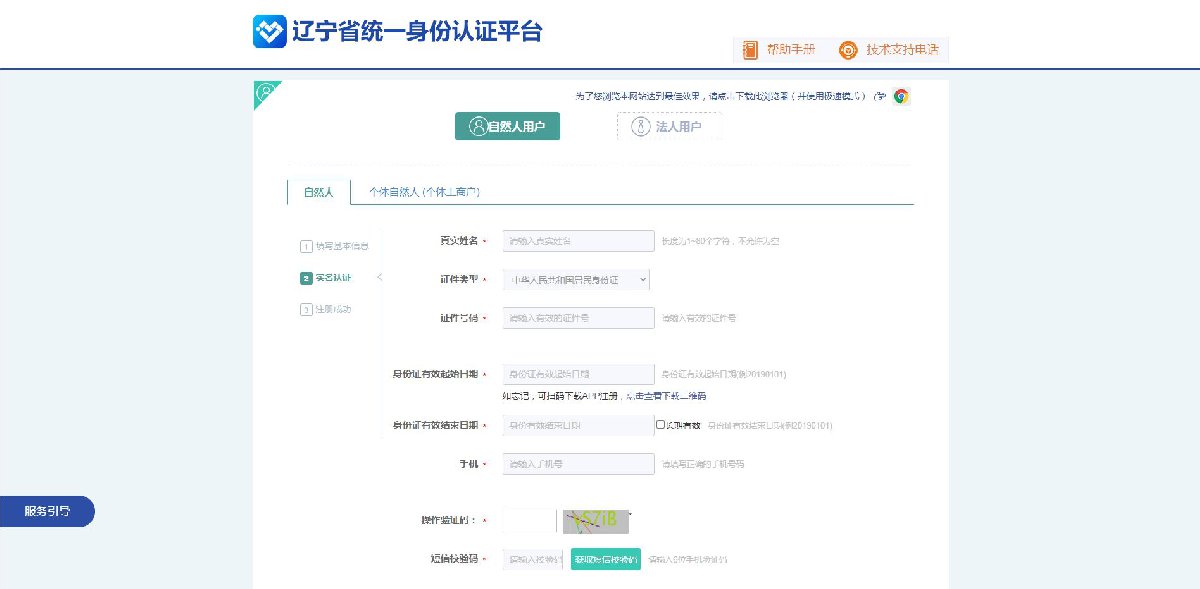Select the 法人用户 user type
Screen dimensions: 1200x589
pyautogui.click(x=669, y=126)
